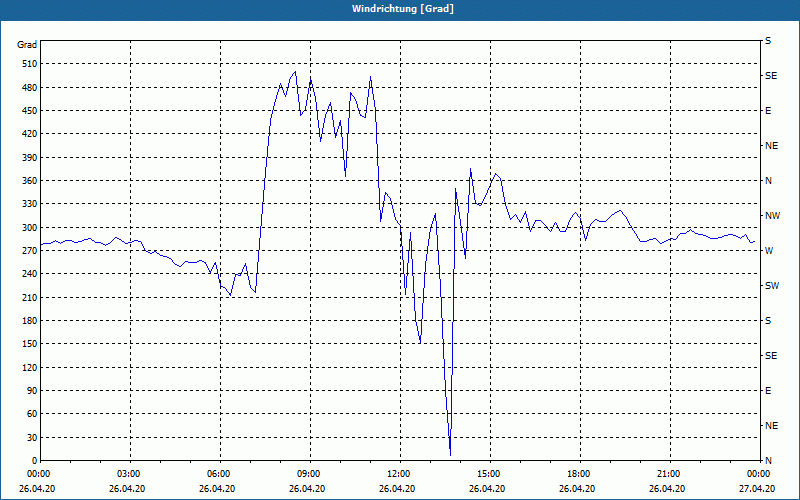The width and height of the screenshot is (800, 500).
Task: Select the 450 y-axis tick label
Action: click(x=30, y=111)
